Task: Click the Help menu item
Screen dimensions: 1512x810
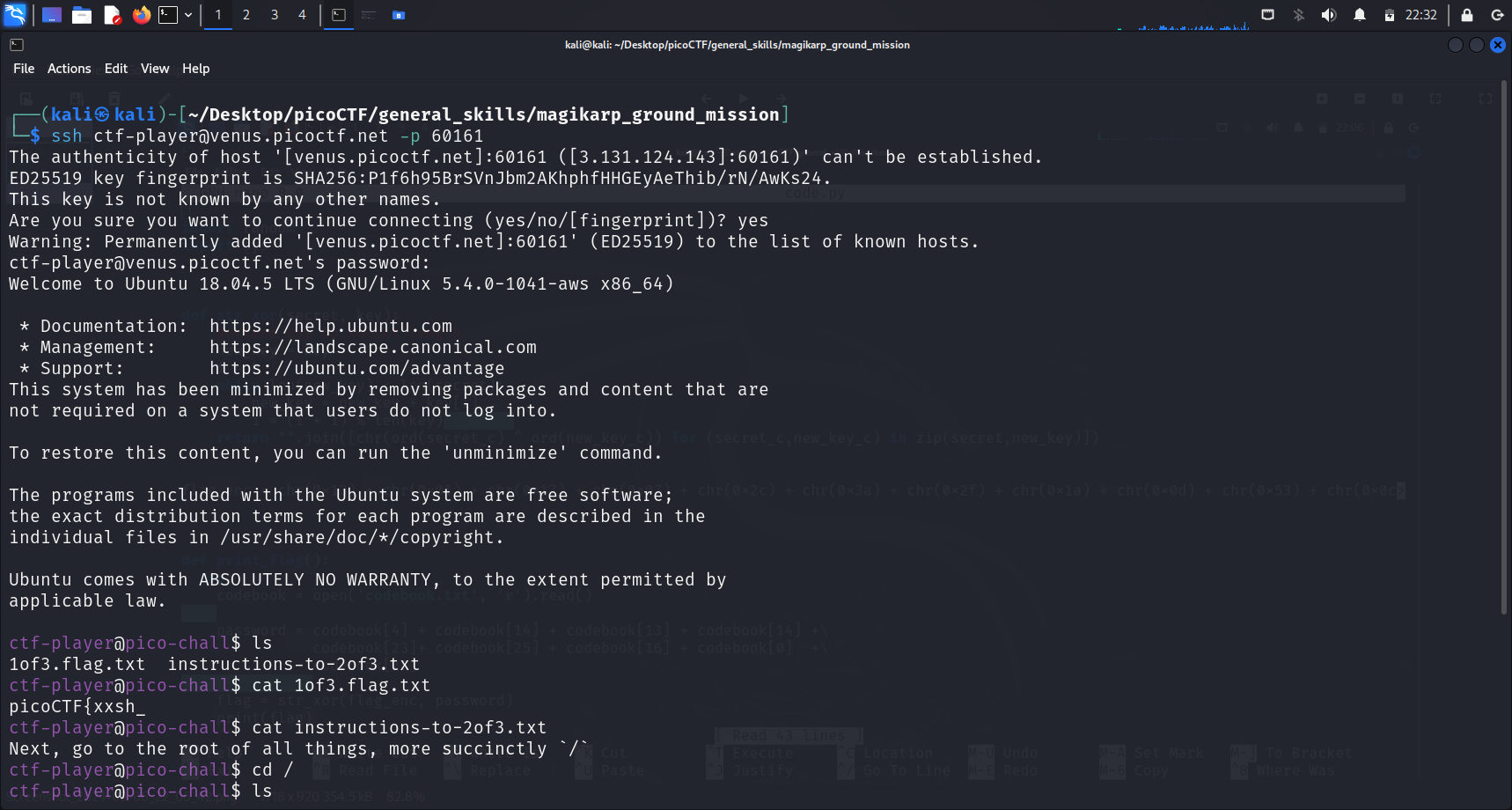Action: click(x=195, y=69)
